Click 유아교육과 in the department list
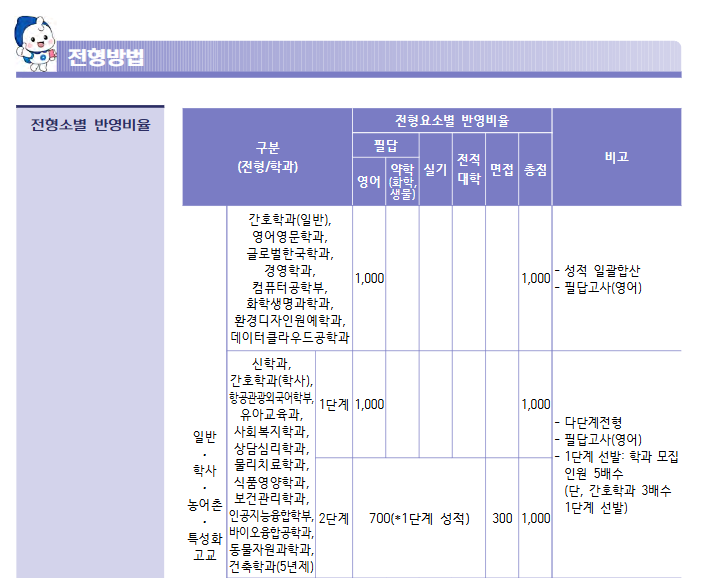Viewport: 706px width, 578px height. click(x=271, y=414)
